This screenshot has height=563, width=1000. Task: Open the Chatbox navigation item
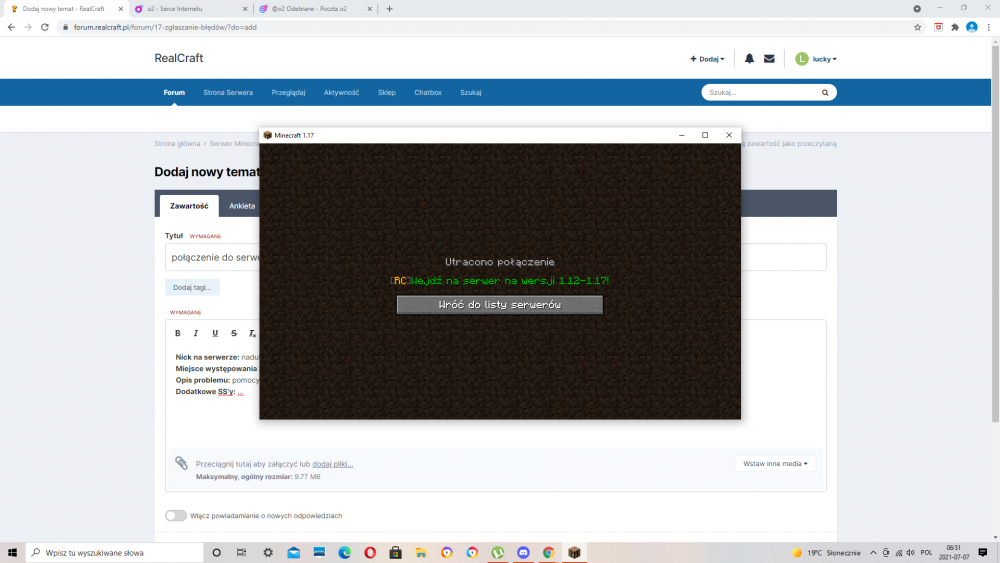(x=428, y=92)
